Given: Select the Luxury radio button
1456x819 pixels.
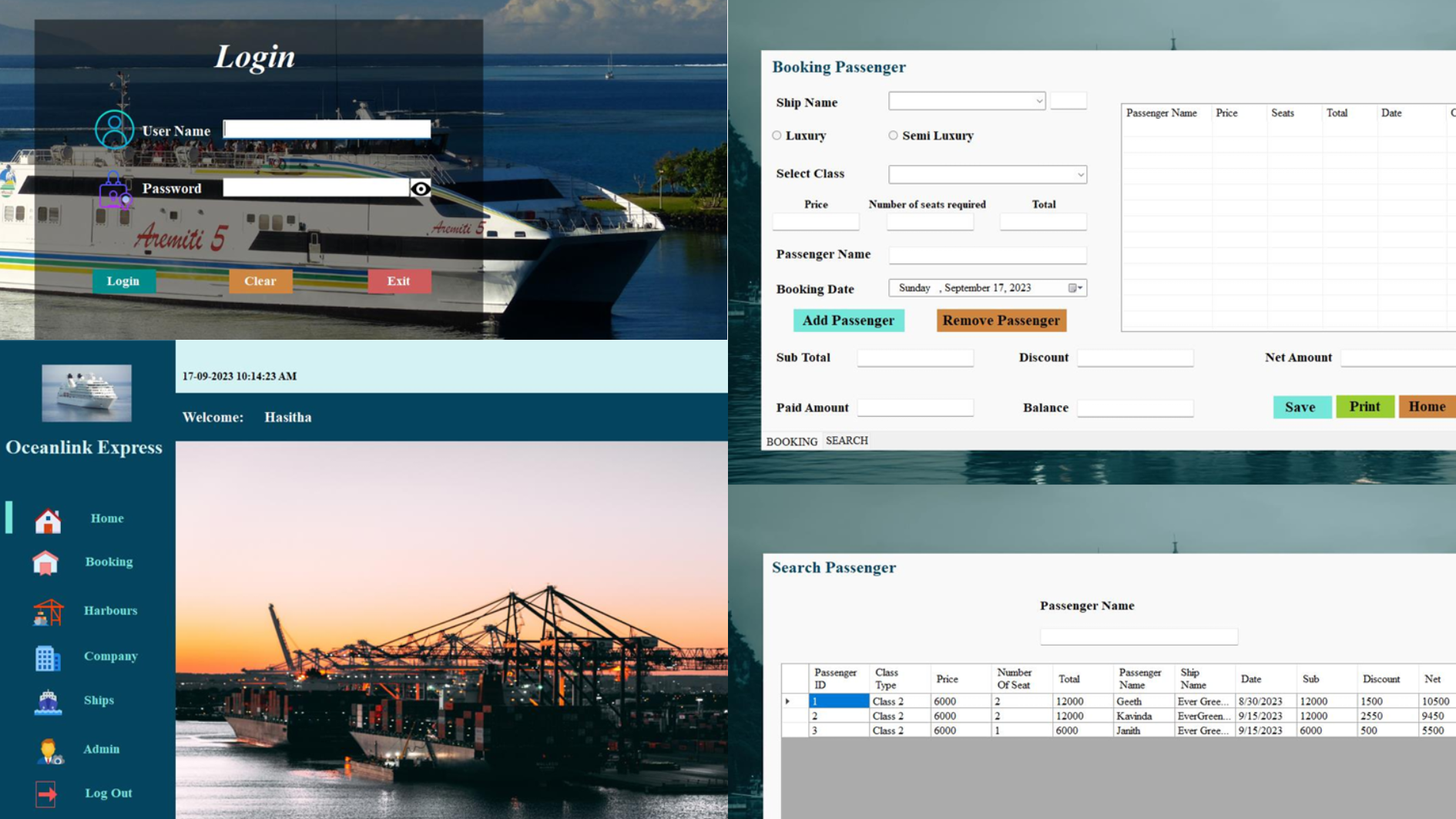Looking at the screenshot, I should [x=777, y=136].
